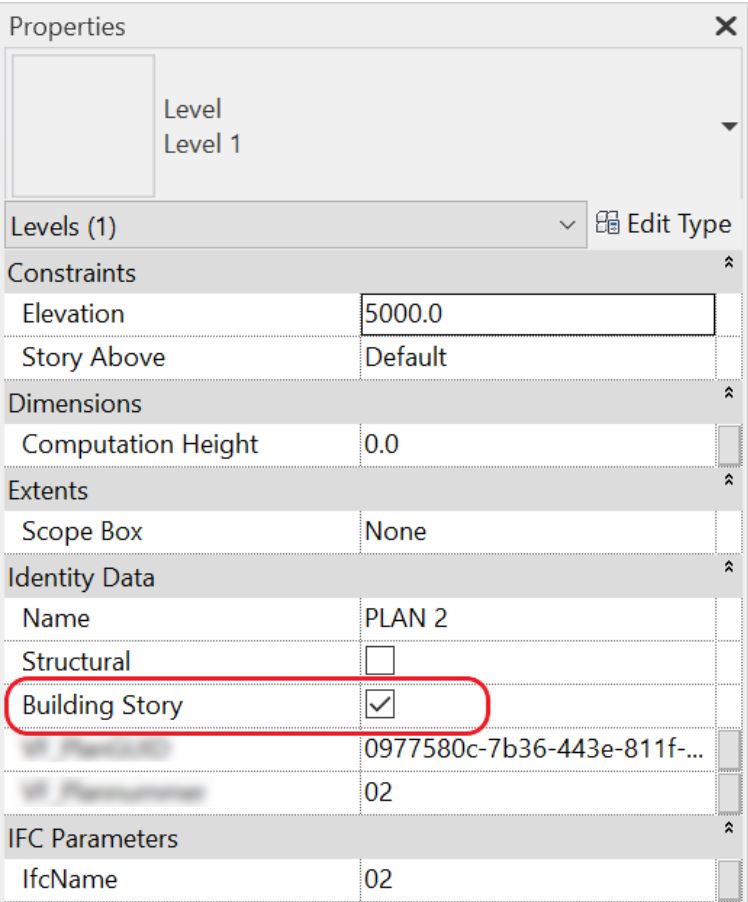Uncheck the Building Story checkbox
Viewport: 748px width, 902px height.
click(x=380, y=704)
